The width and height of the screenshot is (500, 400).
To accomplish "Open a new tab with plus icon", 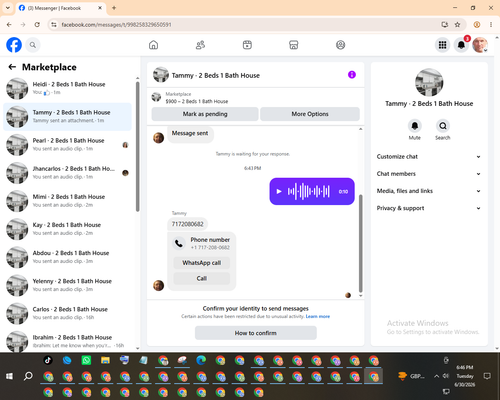I will [114, 8].
